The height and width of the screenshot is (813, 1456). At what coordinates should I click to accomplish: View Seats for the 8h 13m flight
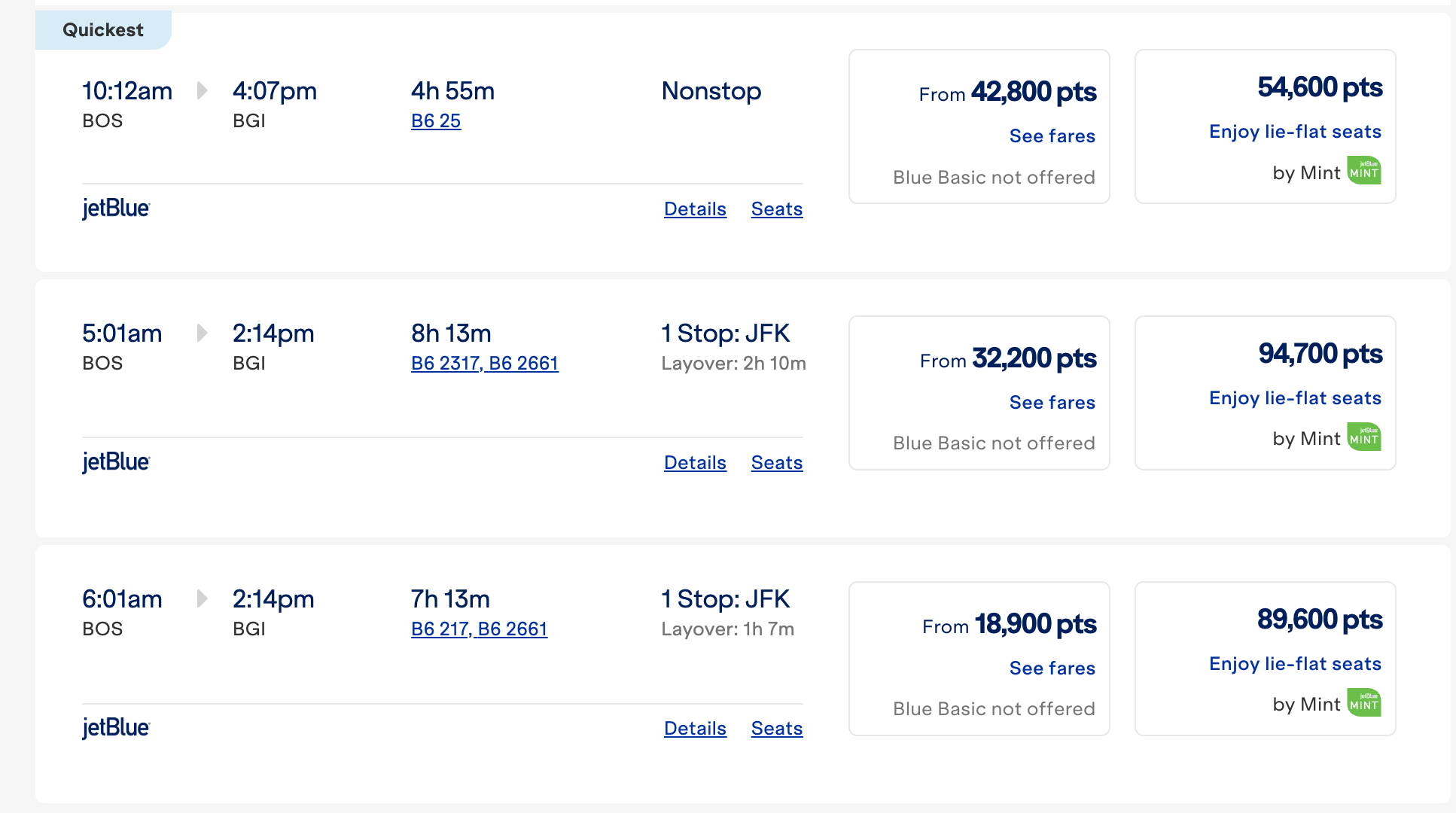coord(777,462)
